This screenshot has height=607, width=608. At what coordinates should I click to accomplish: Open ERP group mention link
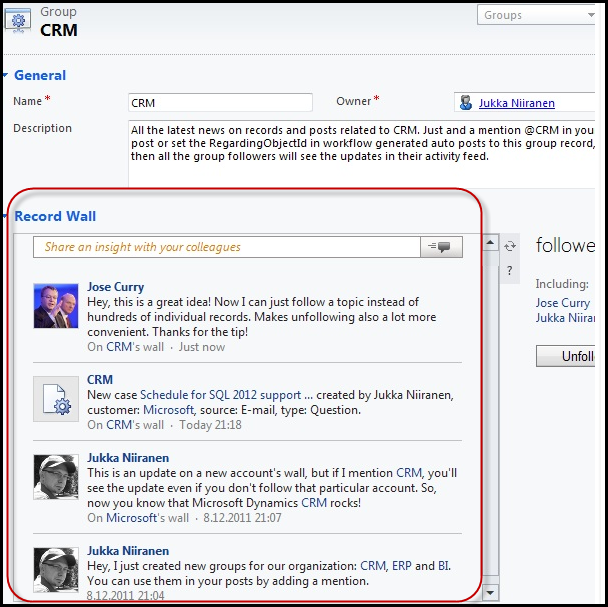tap(402, 566)
